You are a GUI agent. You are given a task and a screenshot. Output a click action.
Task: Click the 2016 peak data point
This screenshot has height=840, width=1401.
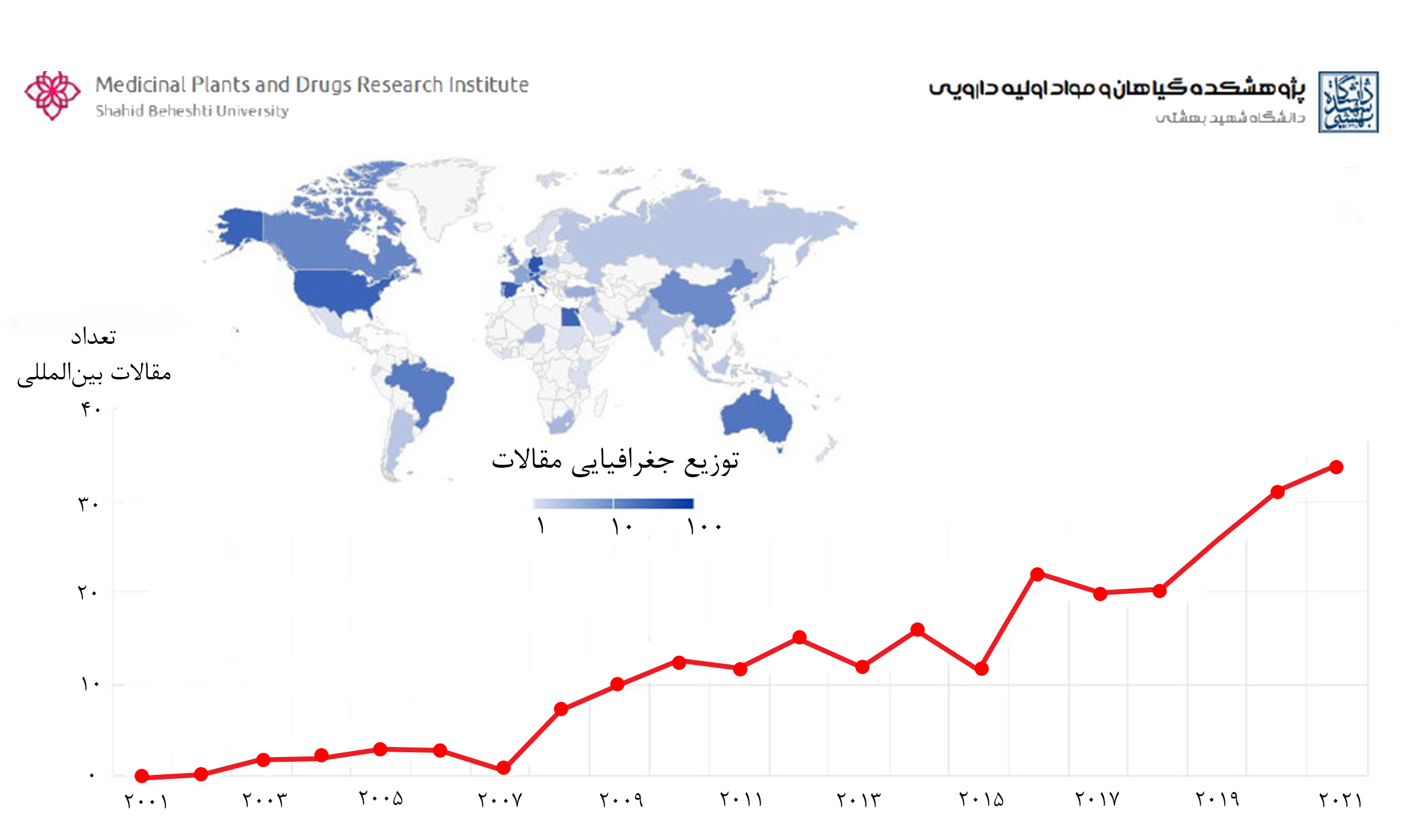[1037, 574]
